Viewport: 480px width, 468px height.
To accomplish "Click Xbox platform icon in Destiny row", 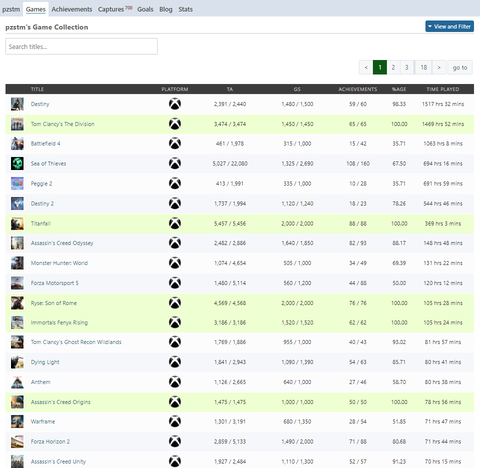I will pos(175,104).
